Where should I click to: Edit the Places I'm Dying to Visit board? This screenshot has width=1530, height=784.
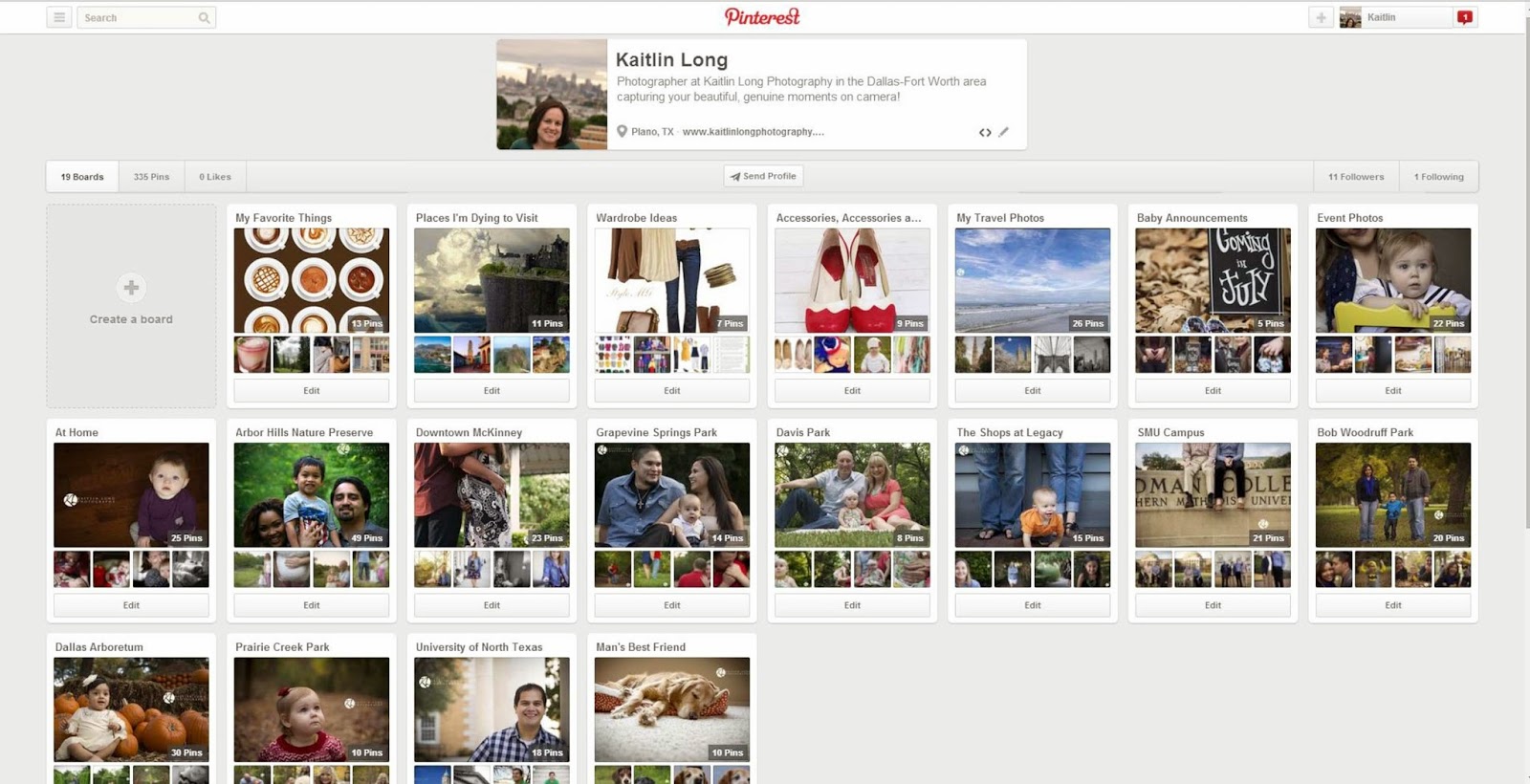492,390
